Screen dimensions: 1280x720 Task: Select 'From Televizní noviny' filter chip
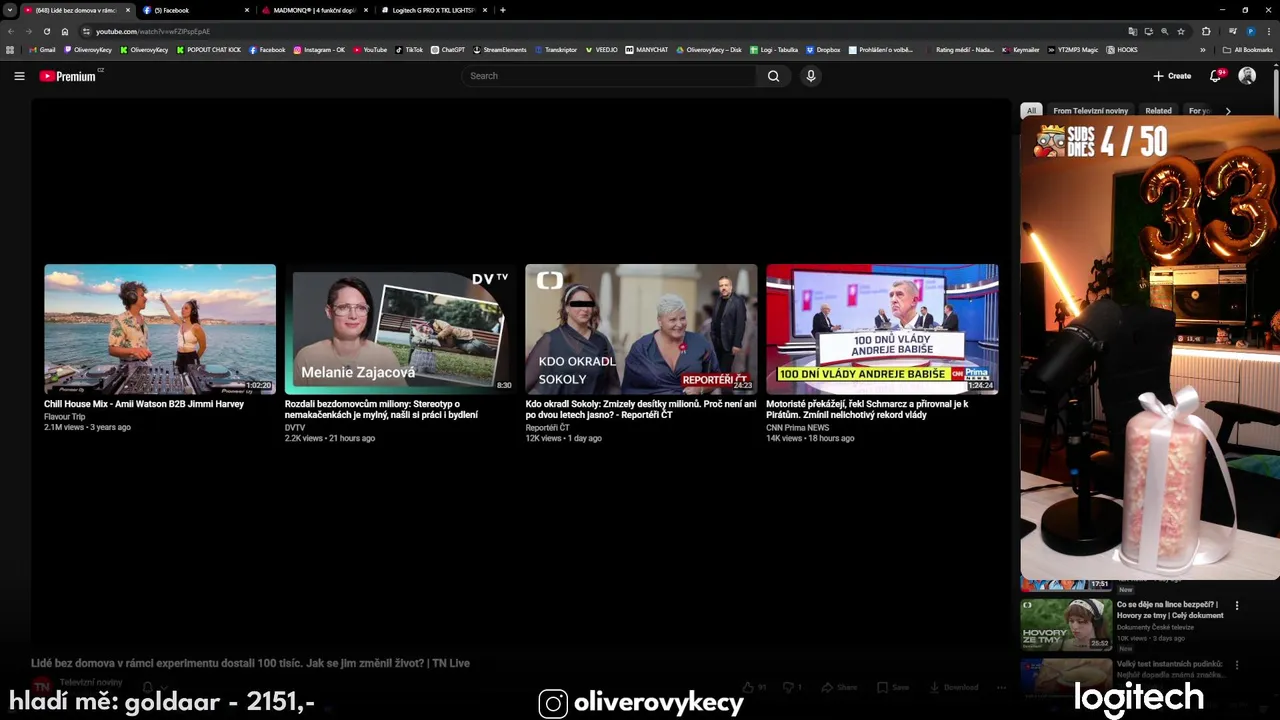[x=1090, y=111]
